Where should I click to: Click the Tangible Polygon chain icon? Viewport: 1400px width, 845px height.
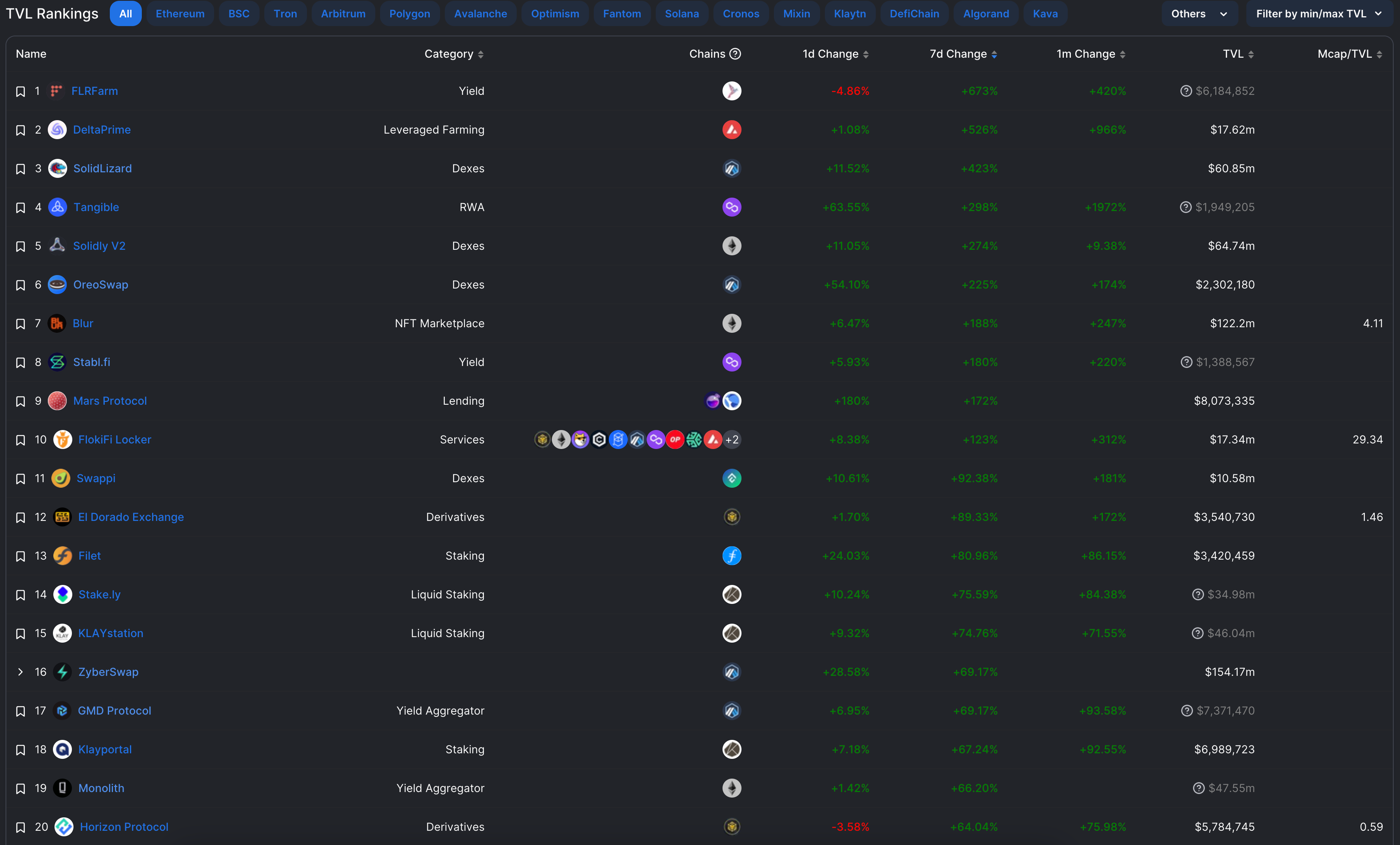[731, 207]
